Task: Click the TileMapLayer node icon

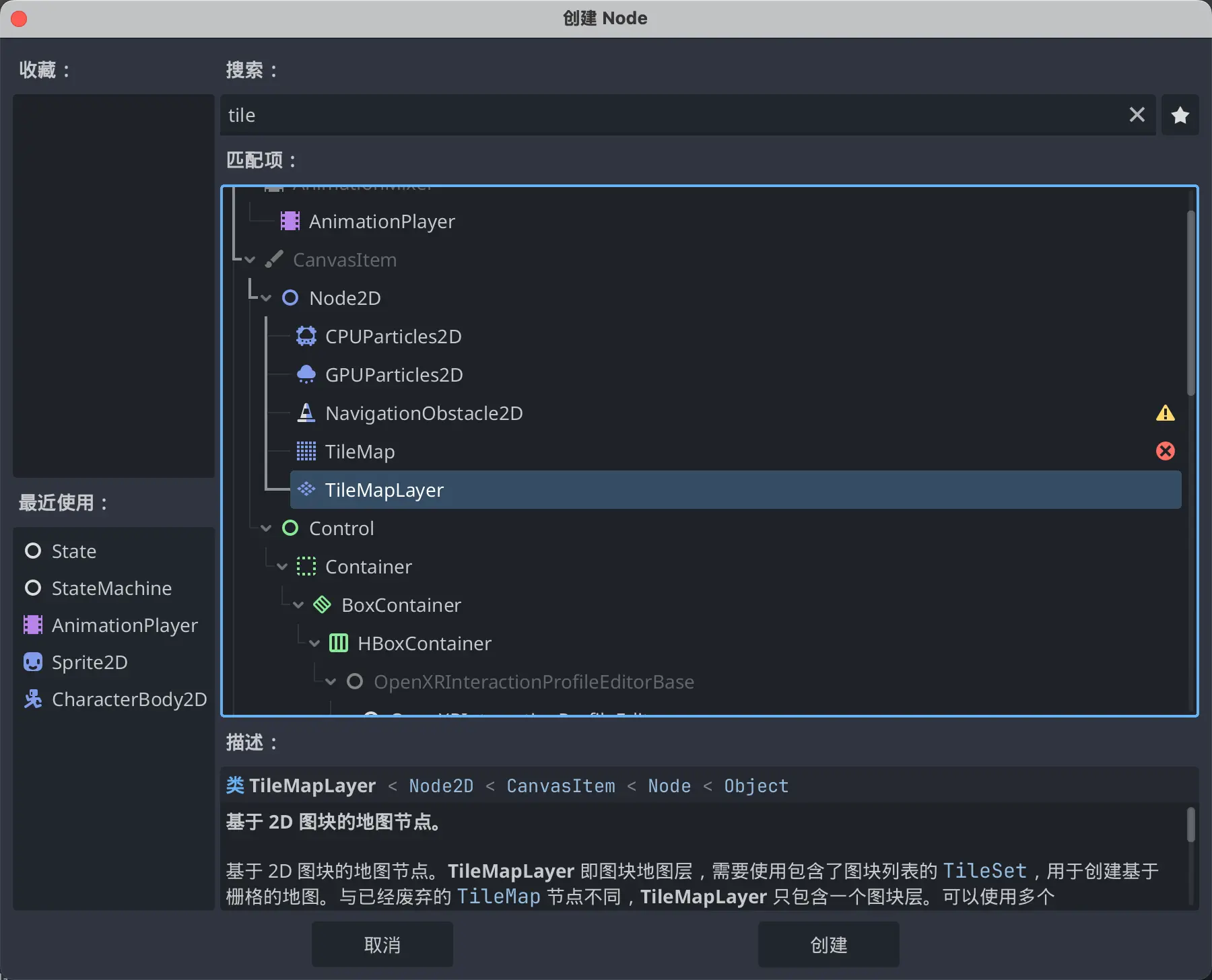Action: [x=306, y=489]
